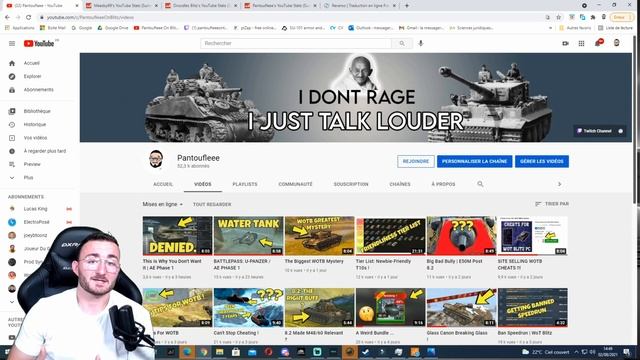The height and width of the screenshot is (360, 640).
Task: Open Can't Stop Cheating video thumbnail
Action: tap(248, 307)
